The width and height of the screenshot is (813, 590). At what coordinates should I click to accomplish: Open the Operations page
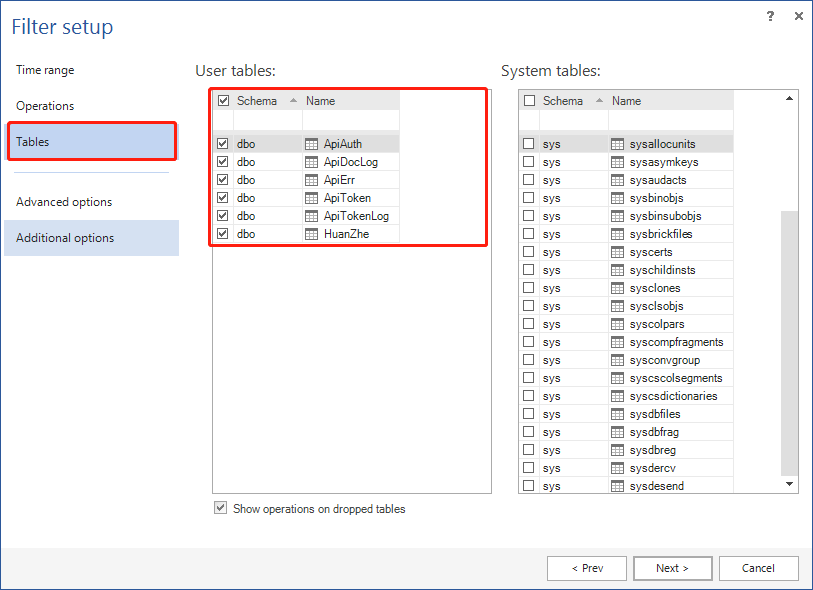[x=45, y=106]
